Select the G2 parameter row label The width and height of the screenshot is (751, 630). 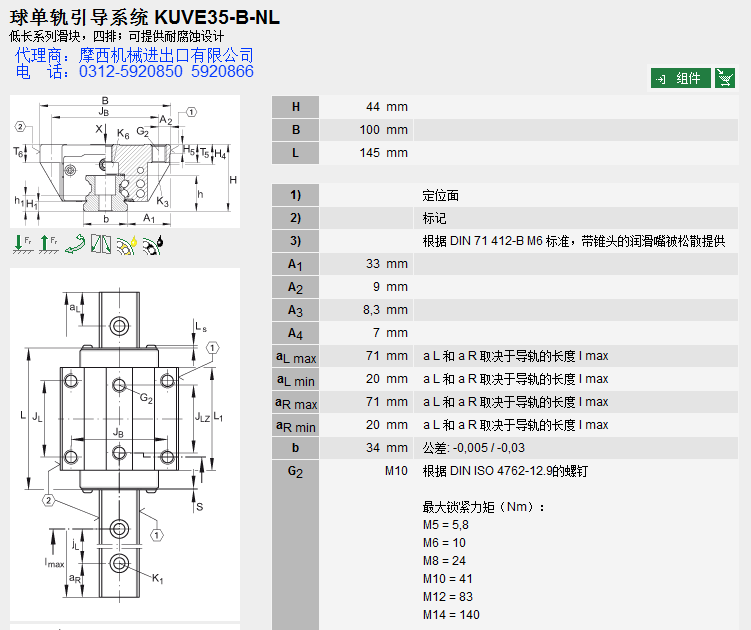click(295, 471)
